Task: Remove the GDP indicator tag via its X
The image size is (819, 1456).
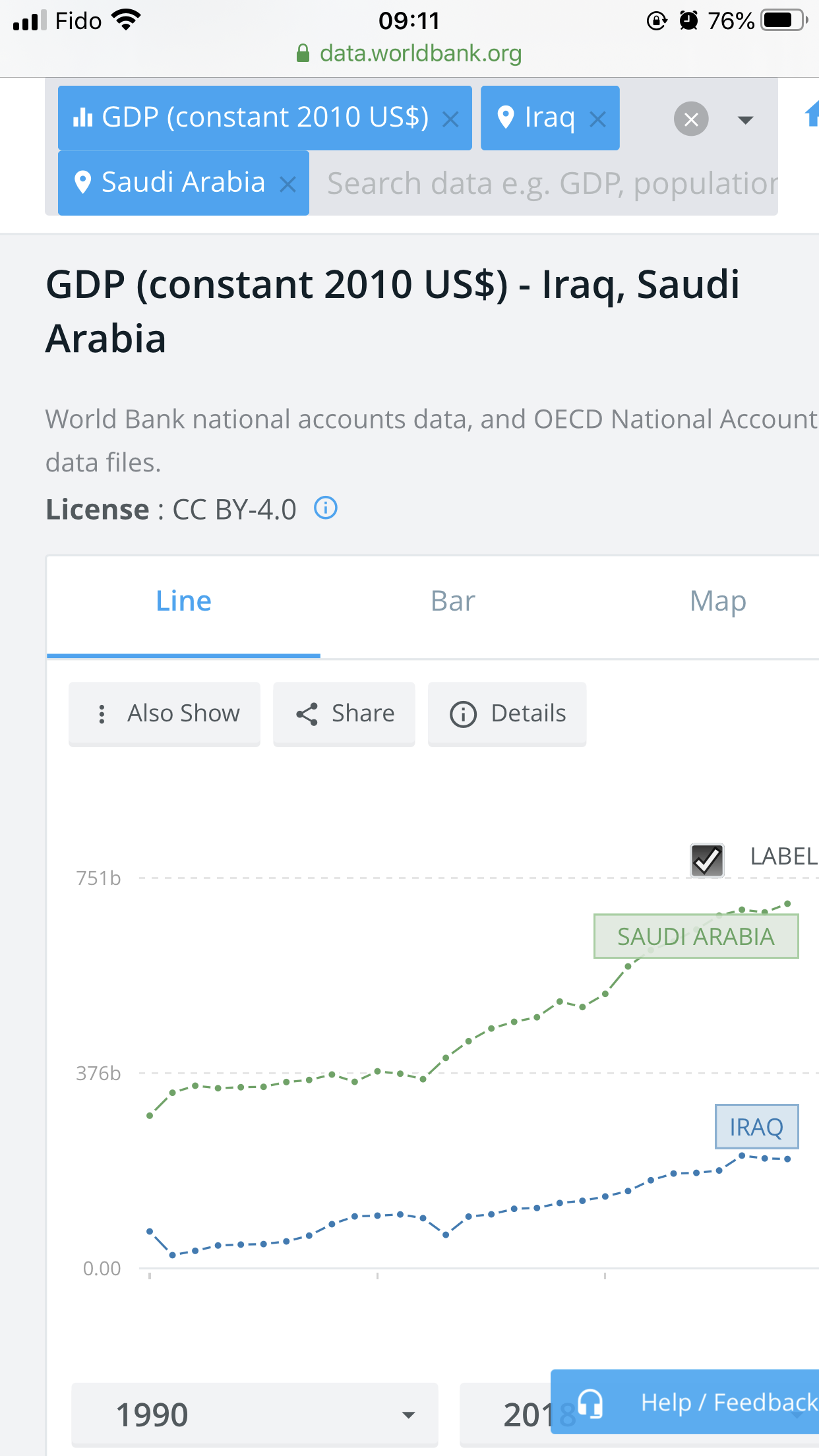Action: [x=450, y=119]
